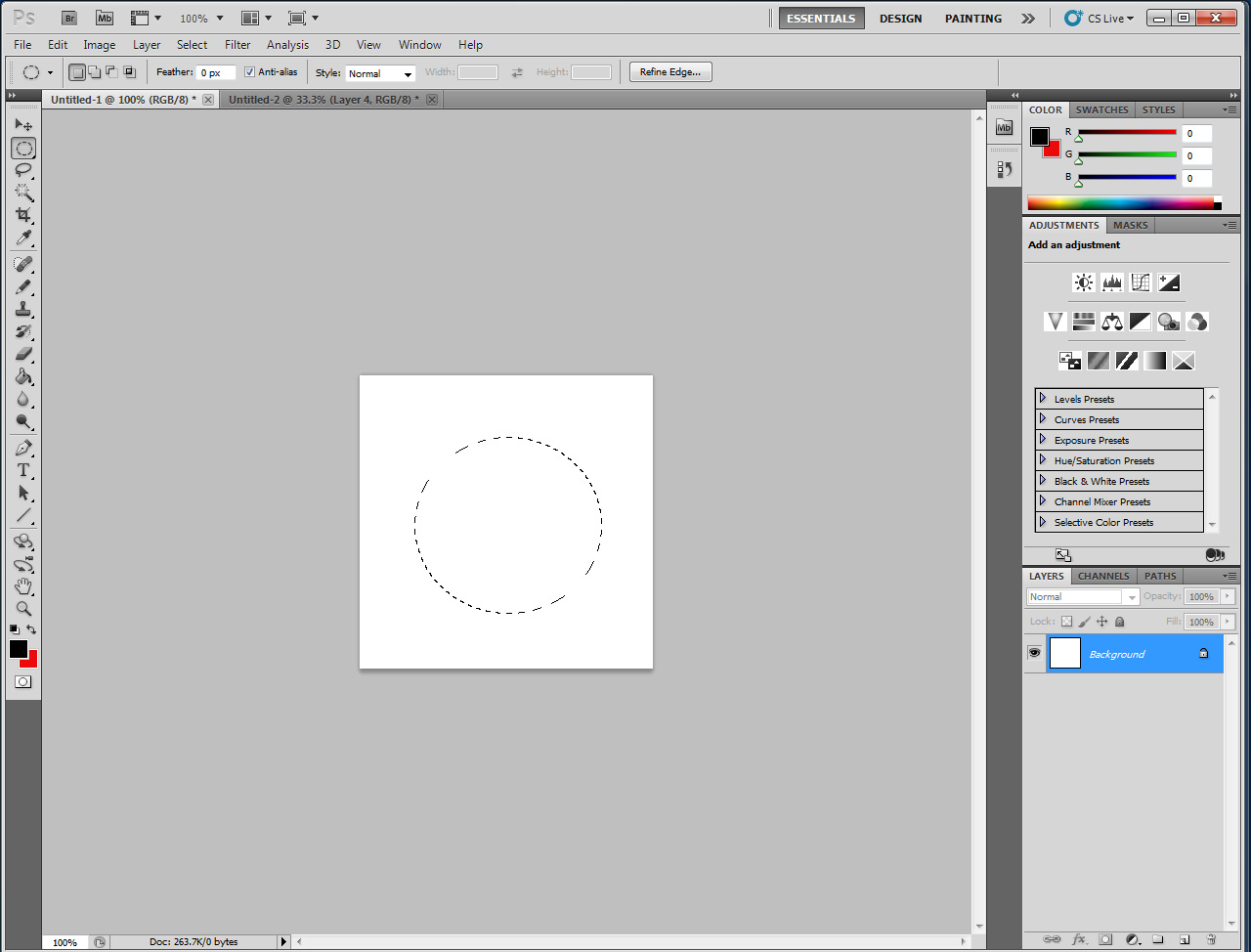The image size is (1251, 952).
Task: Select the Crop tool
Action: pyautogui.click(x=23, y=215)
